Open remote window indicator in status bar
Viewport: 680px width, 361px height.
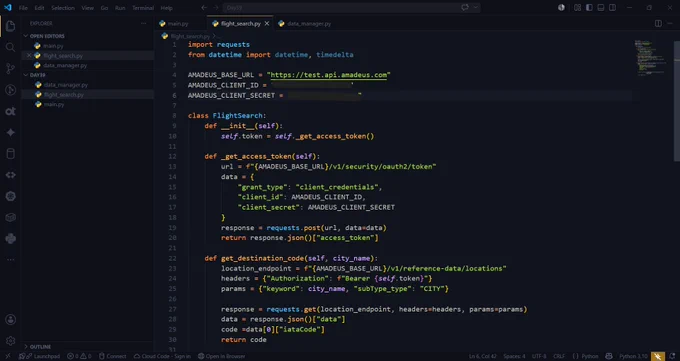pyautogui.click(x=8, y=356)
